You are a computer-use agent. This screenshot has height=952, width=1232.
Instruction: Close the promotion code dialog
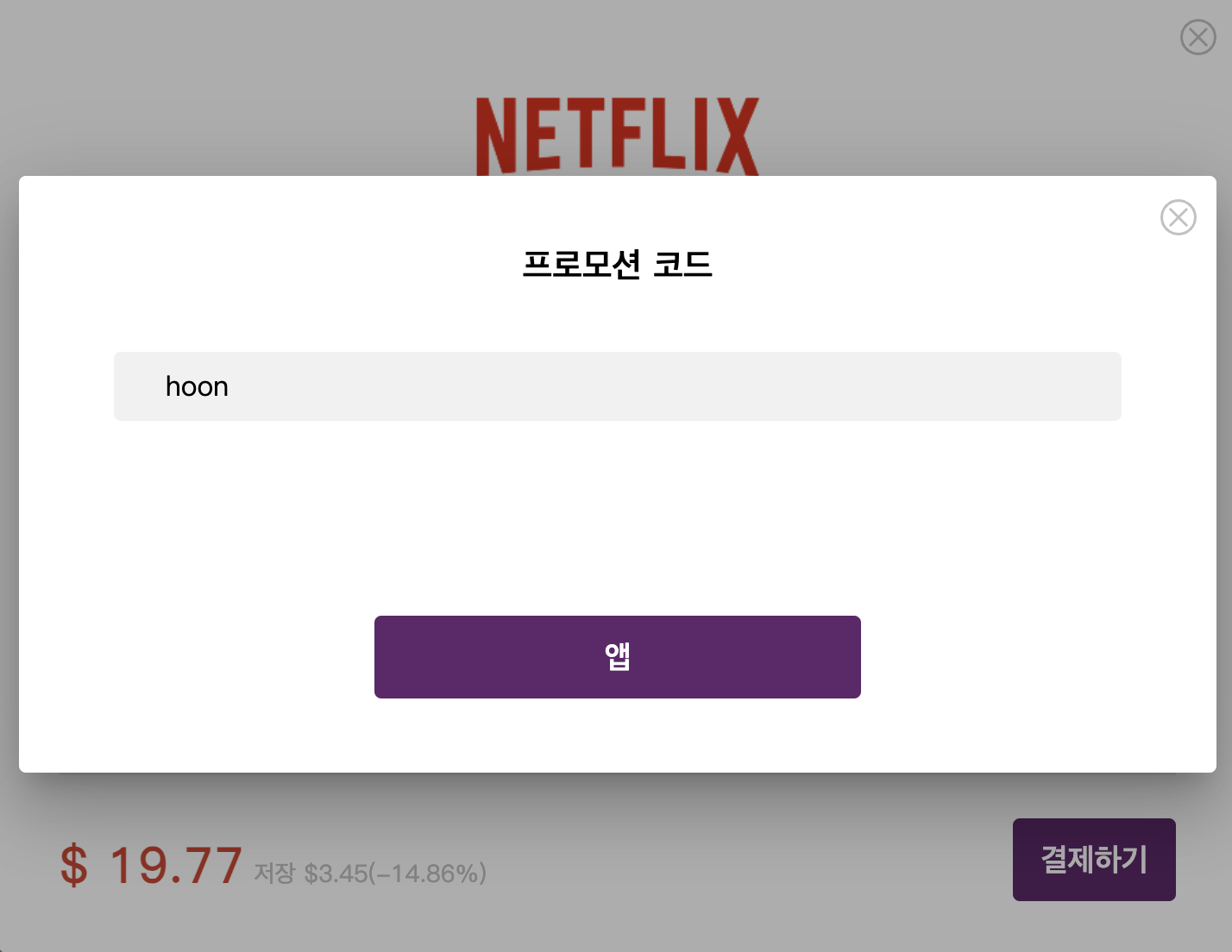pyautogui.click(x=1178, y=217)
